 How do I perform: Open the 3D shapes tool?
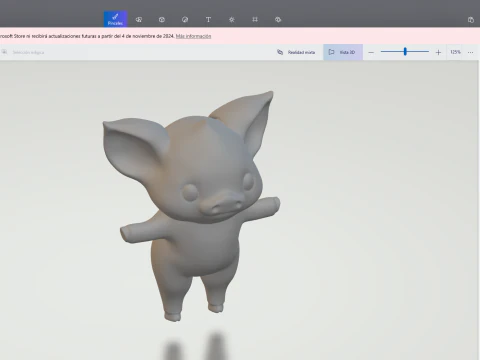pos(162,20)
